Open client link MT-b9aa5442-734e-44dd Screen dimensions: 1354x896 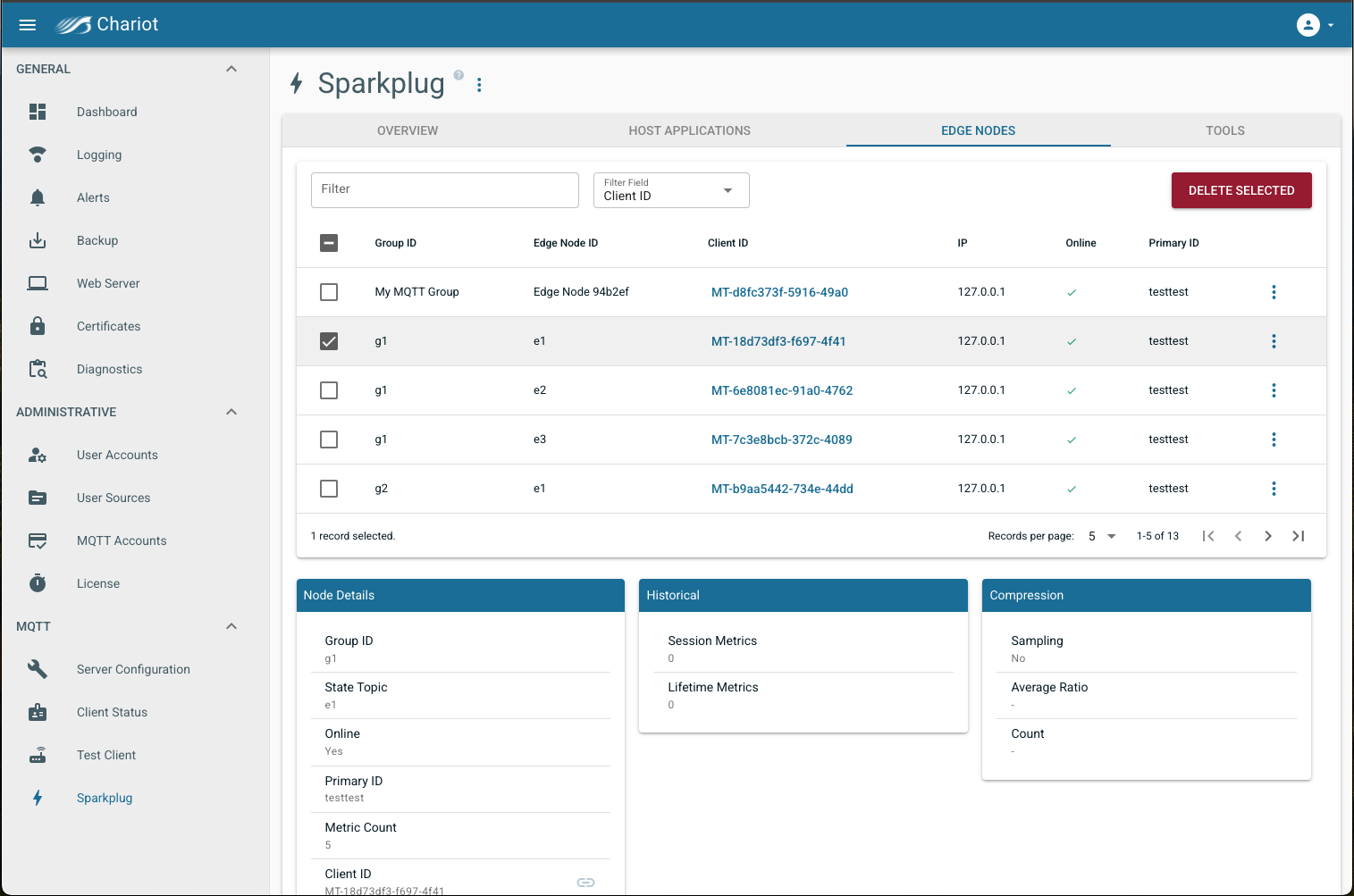[x=782, y=489]
